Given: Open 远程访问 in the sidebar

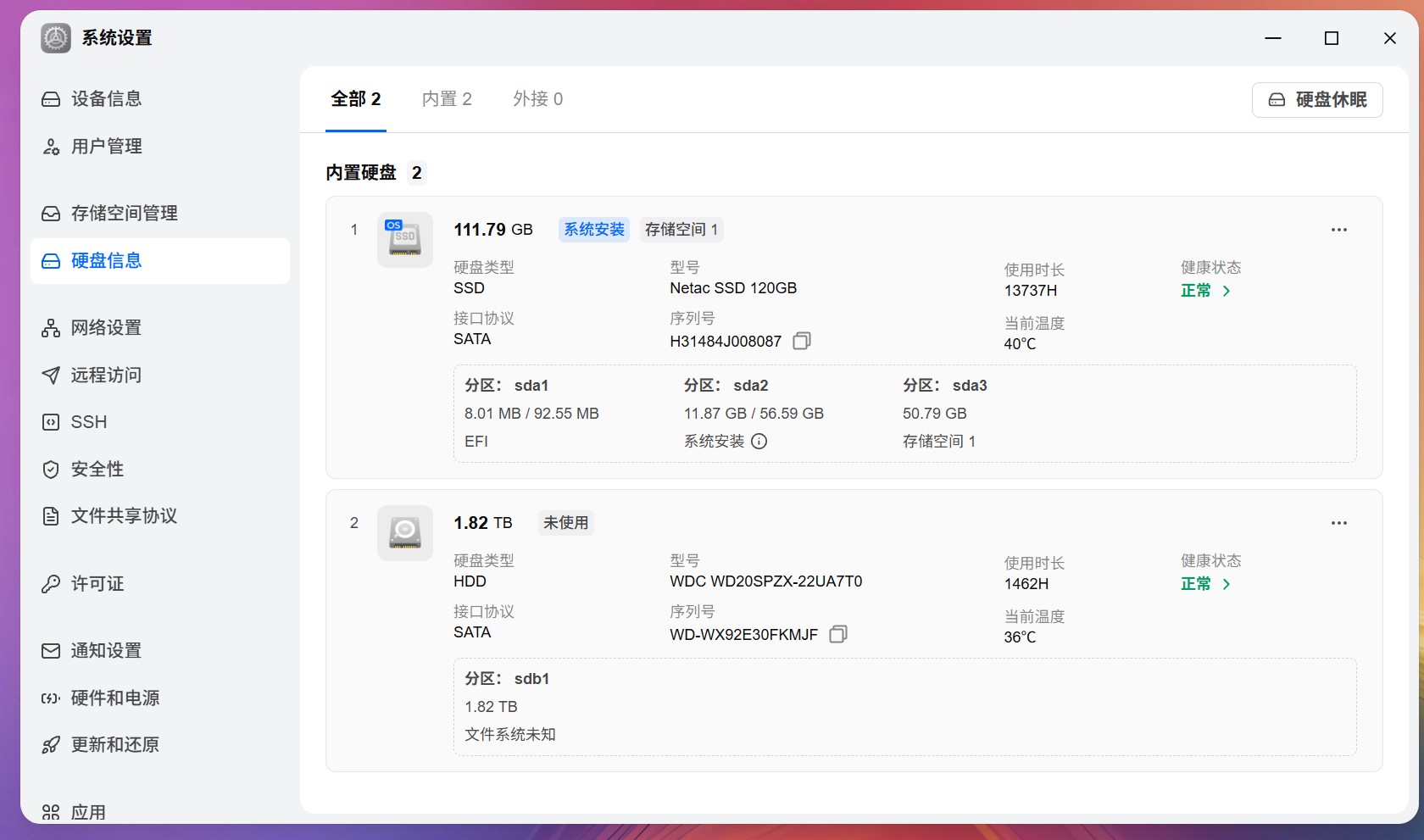Looking at the screenshot, I should [x=160, y=375].
